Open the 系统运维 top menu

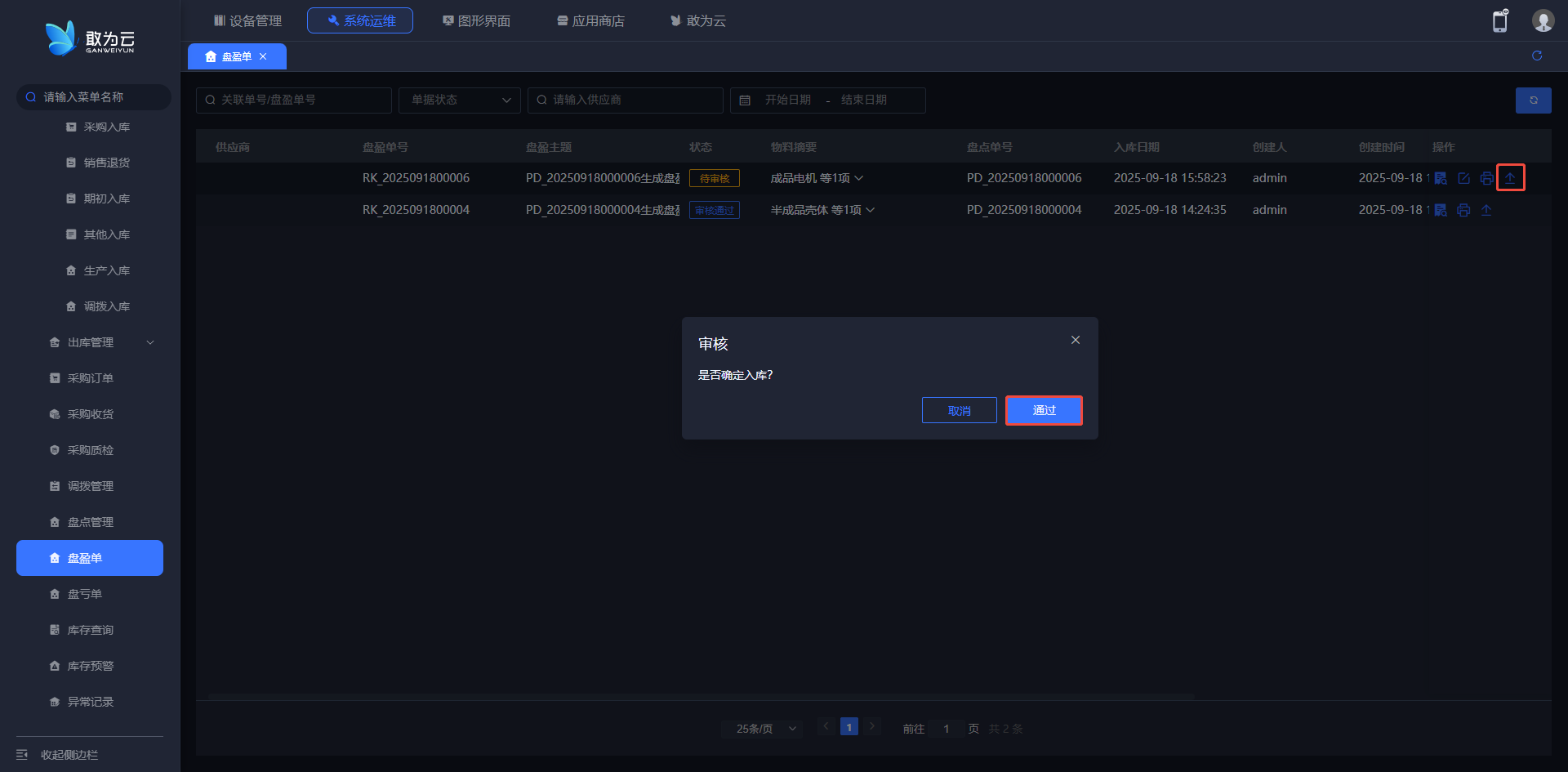pos(360,20)
